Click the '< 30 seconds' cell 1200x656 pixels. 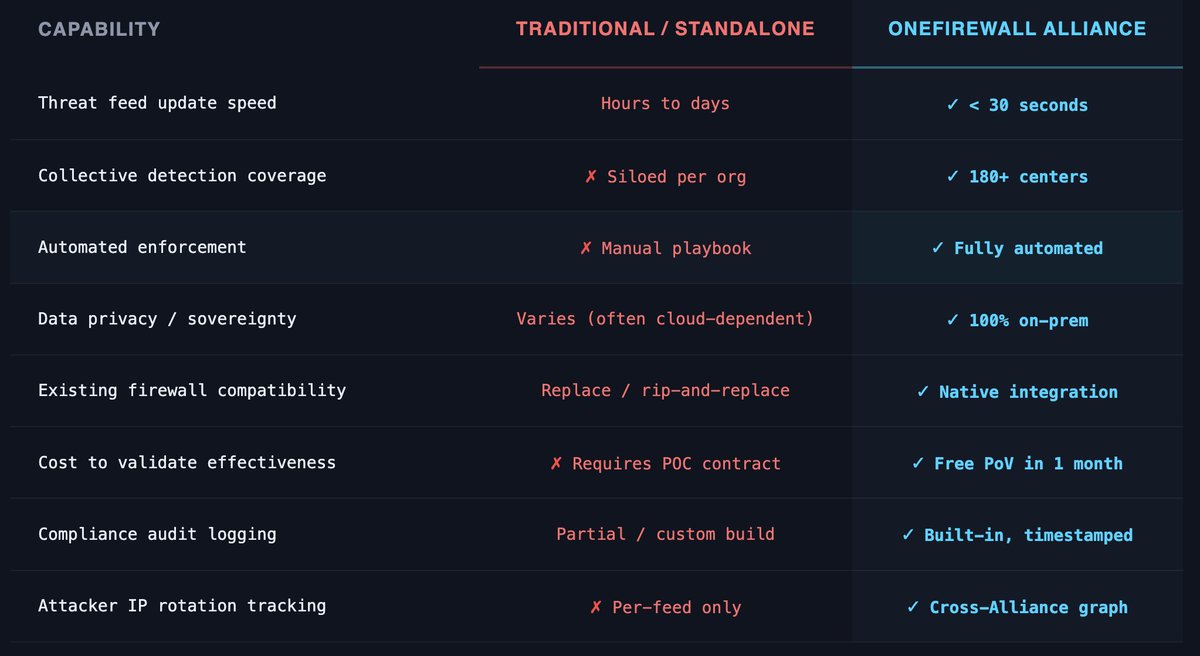(x=1017, y=105)
